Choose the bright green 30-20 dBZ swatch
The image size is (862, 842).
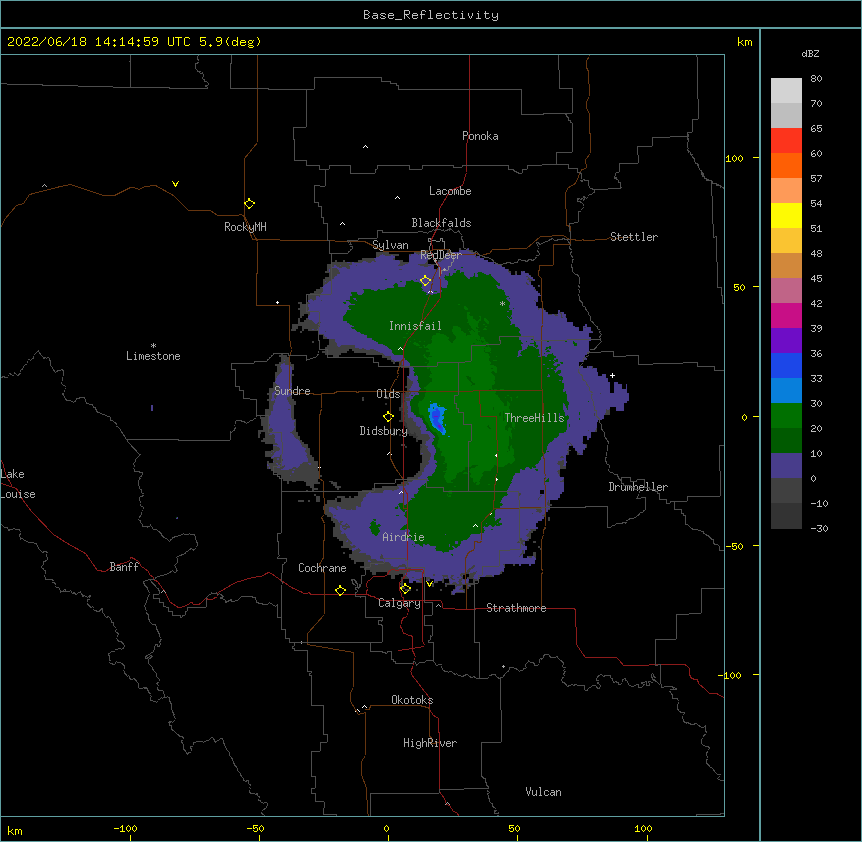[786, 416]
